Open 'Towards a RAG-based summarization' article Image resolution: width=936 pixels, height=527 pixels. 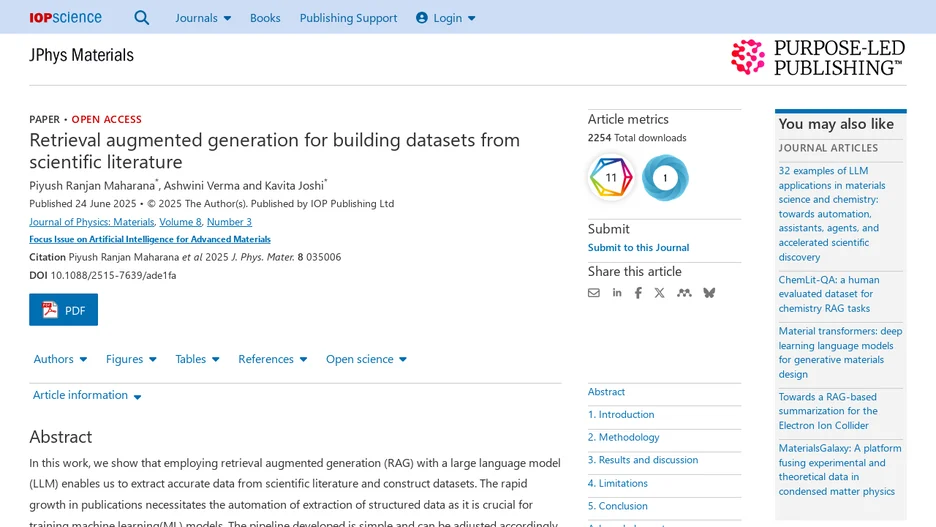click(828, 411)
